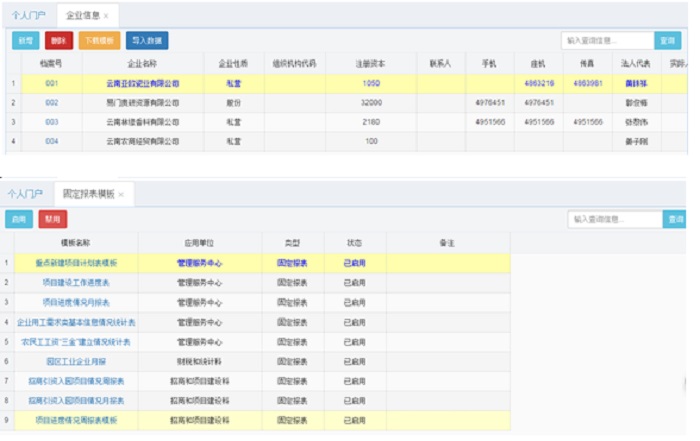Close the 固定报表模板 tab
This screenshot has width=700, height=441.
[x=121, y=195]
